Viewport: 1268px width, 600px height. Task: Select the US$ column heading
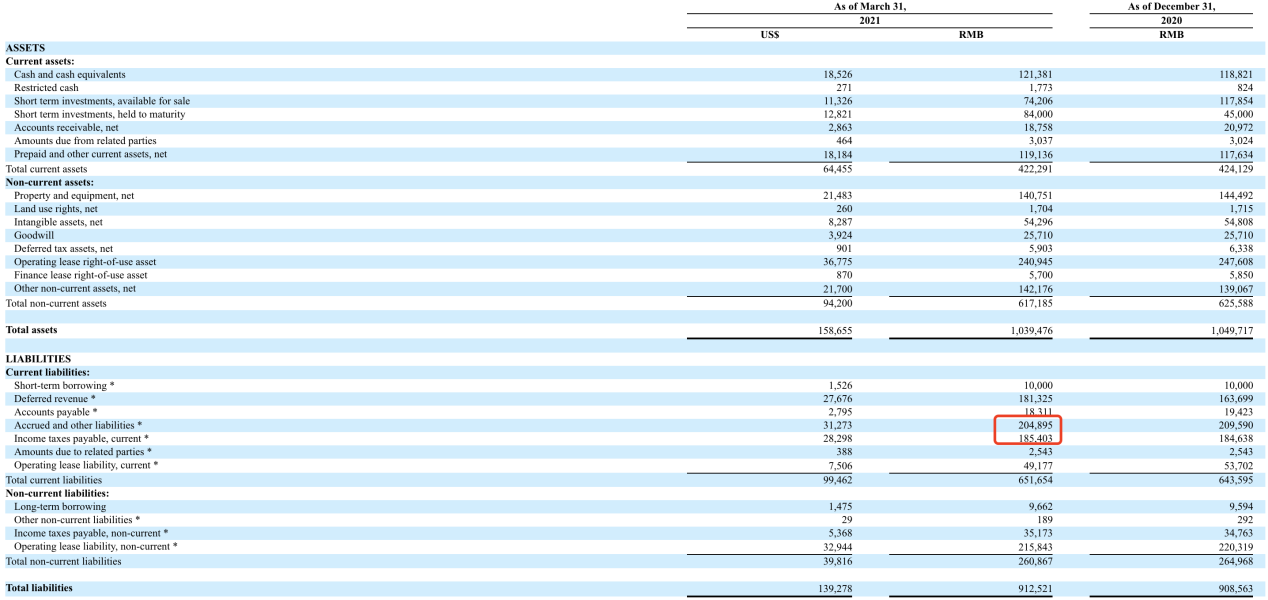click(770, 34)
